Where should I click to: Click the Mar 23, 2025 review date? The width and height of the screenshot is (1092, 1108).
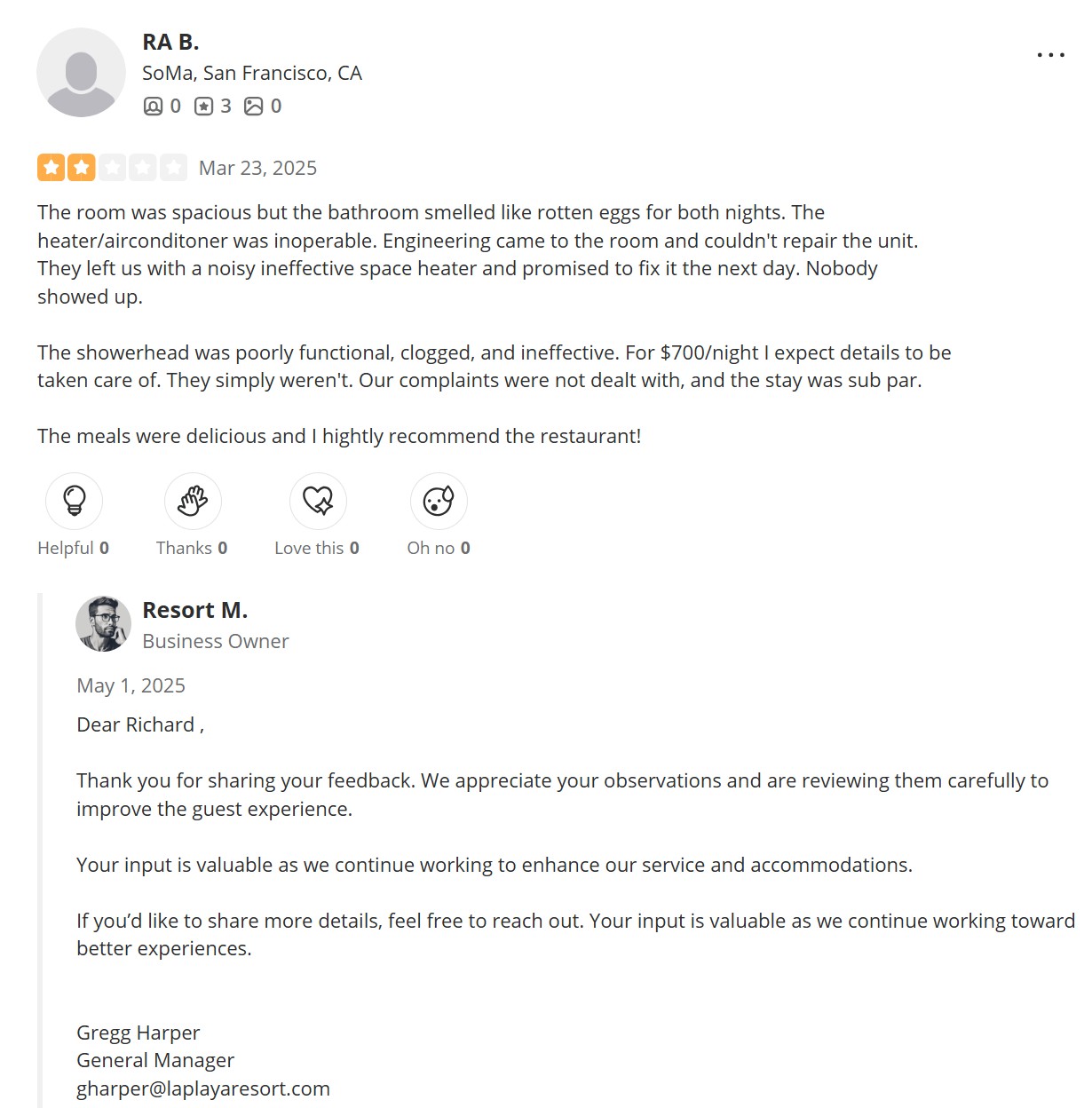tap(257, 168)
